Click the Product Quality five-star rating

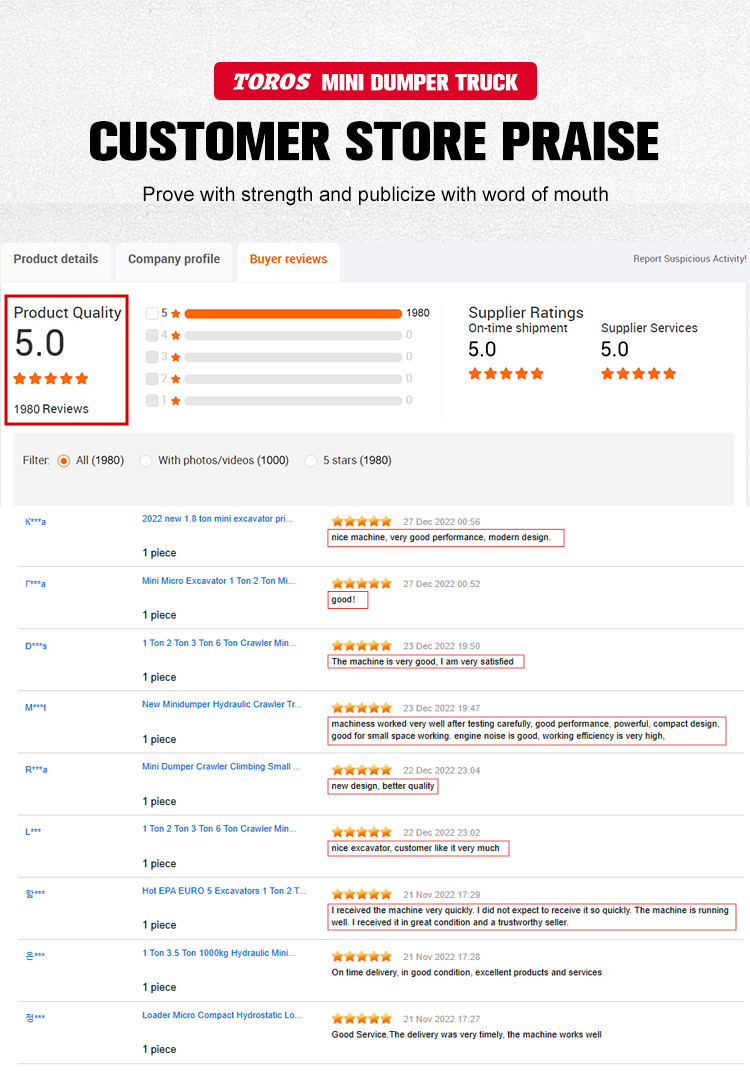click(51, 379)
